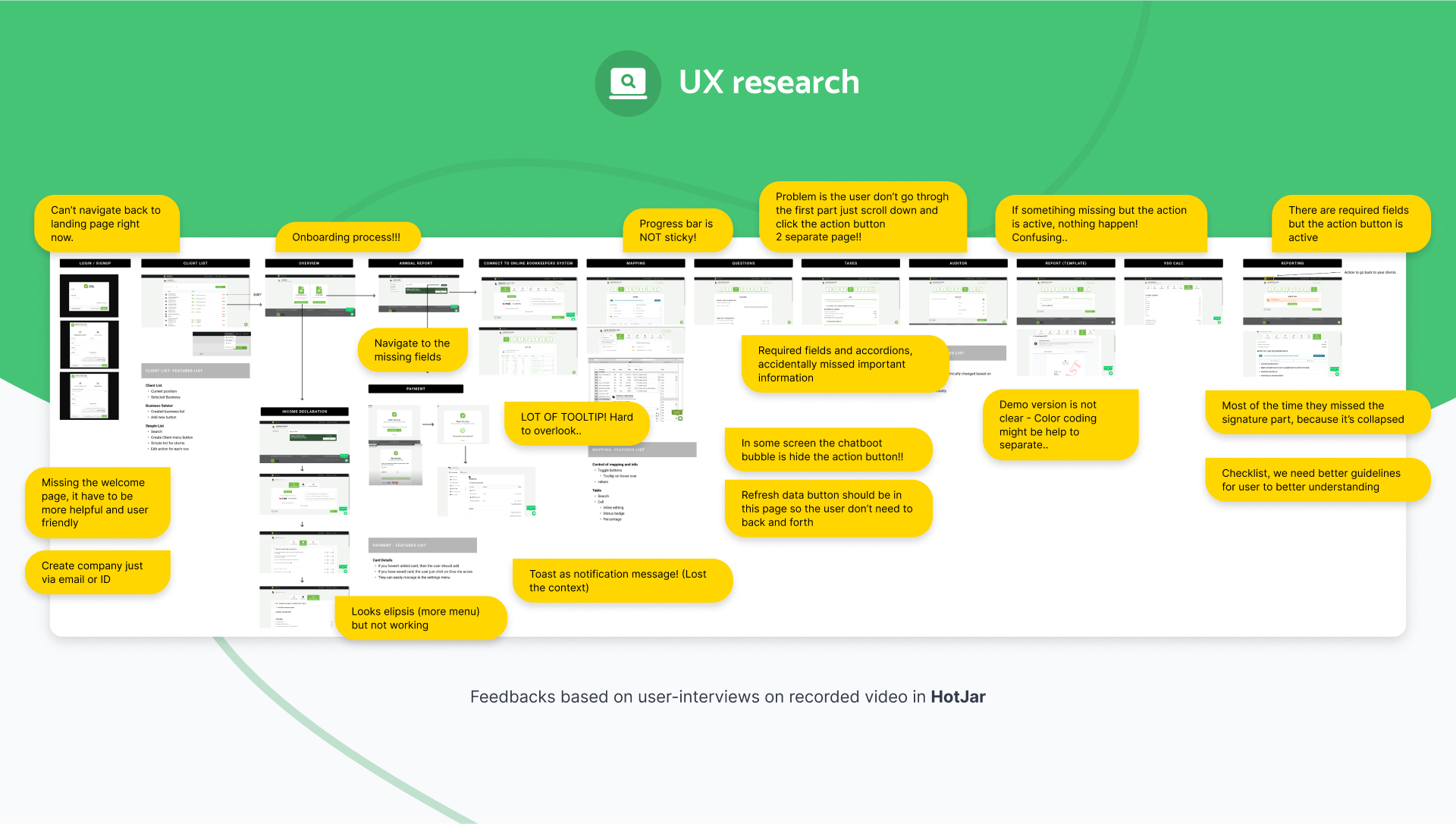Select the 'ANNUAL REPORT' section header

[x=416, y=263]
